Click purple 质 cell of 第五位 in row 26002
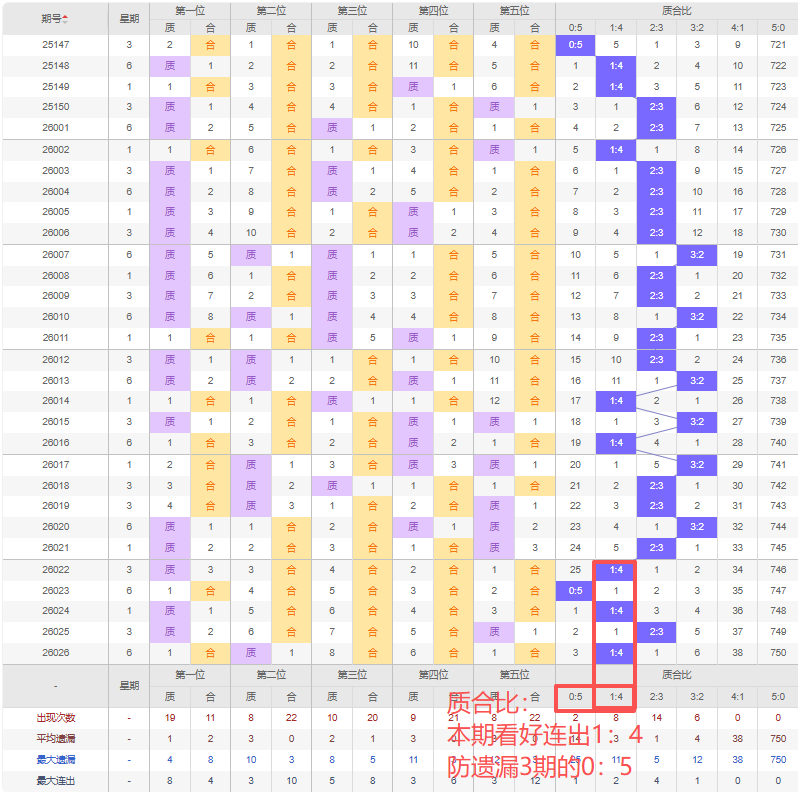This screenshot has width=798, height=792. pos(494,150)
